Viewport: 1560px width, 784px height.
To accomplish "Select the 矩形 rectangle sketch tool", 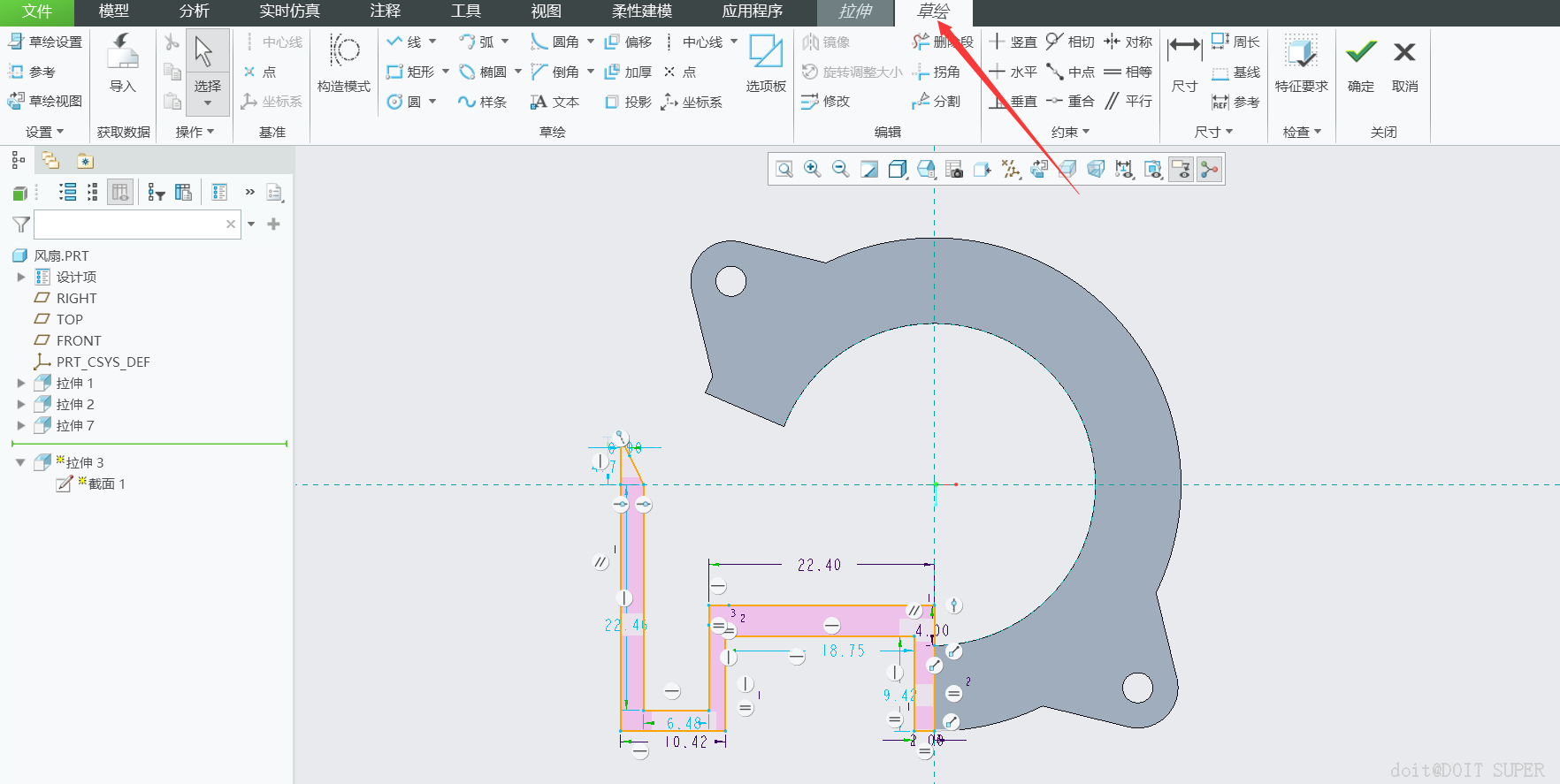I will point(411,72).
